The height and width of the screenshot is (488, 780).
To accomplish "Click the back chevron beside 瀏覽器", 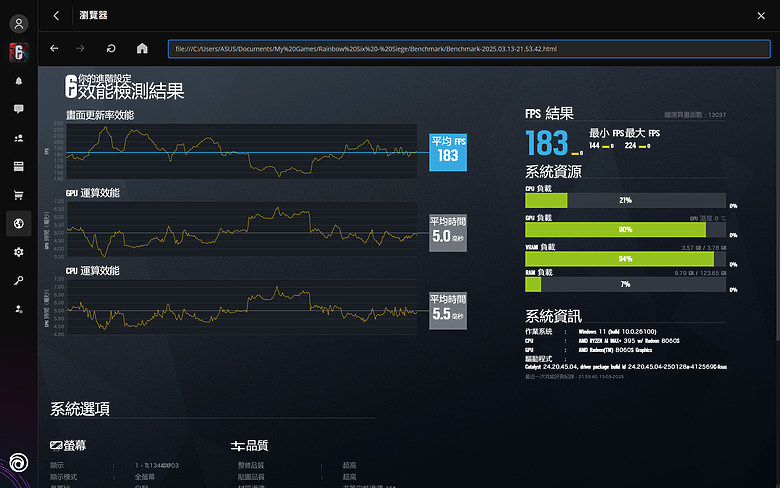I will 56,15.
